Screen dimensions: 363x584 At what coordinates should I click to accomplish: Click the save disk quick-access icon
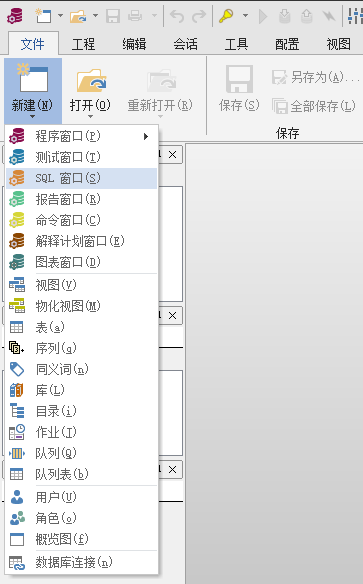[113, 16]
